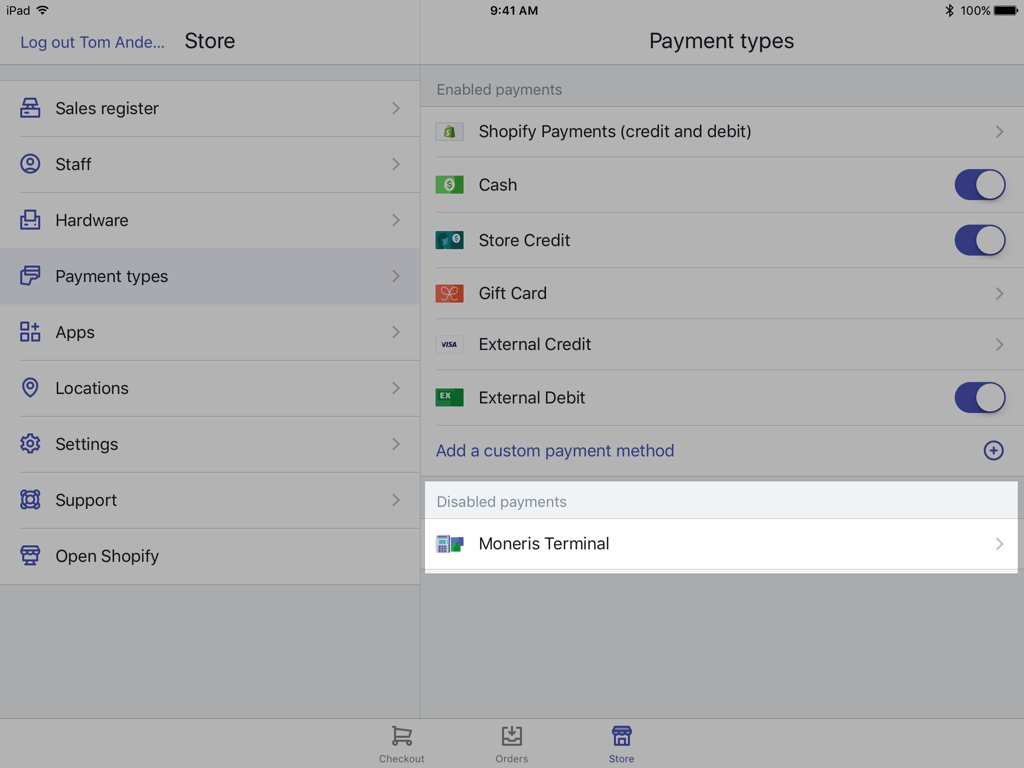Select the Staff icon in sidebar
Viewport: 1024px width, 768px height.
tap(30, 164)
